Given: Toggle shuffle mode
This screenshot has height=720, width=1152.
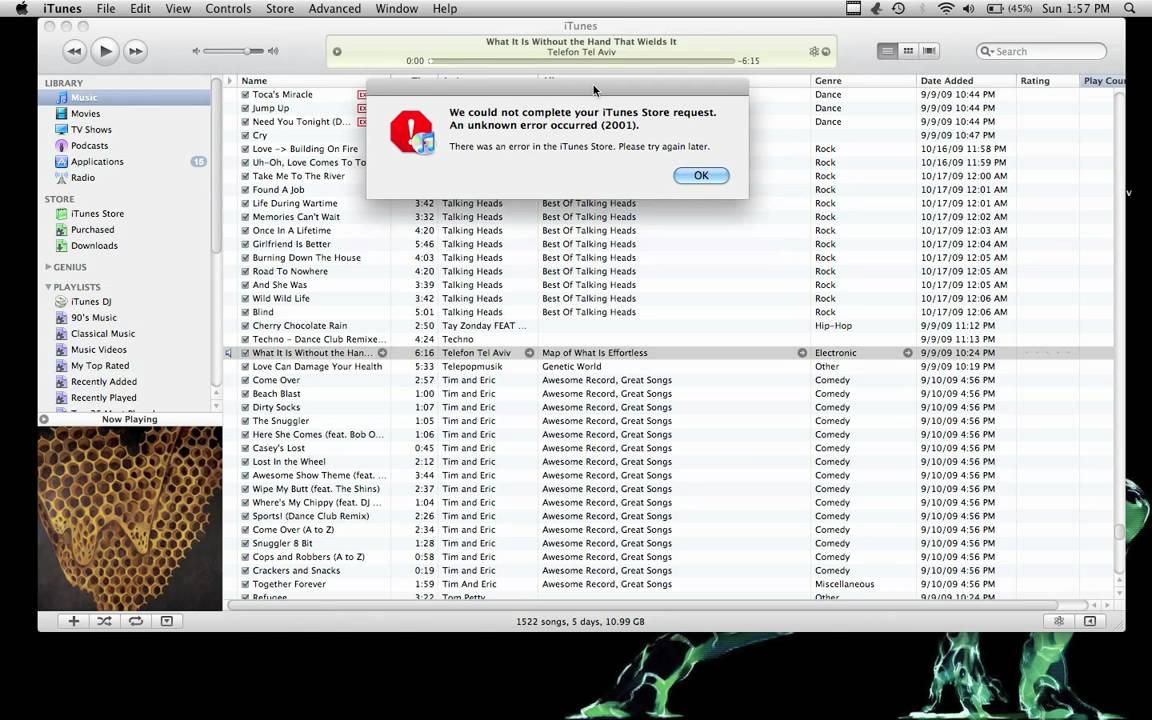Looking at the screenshot, I should click(x=104, y=622).
